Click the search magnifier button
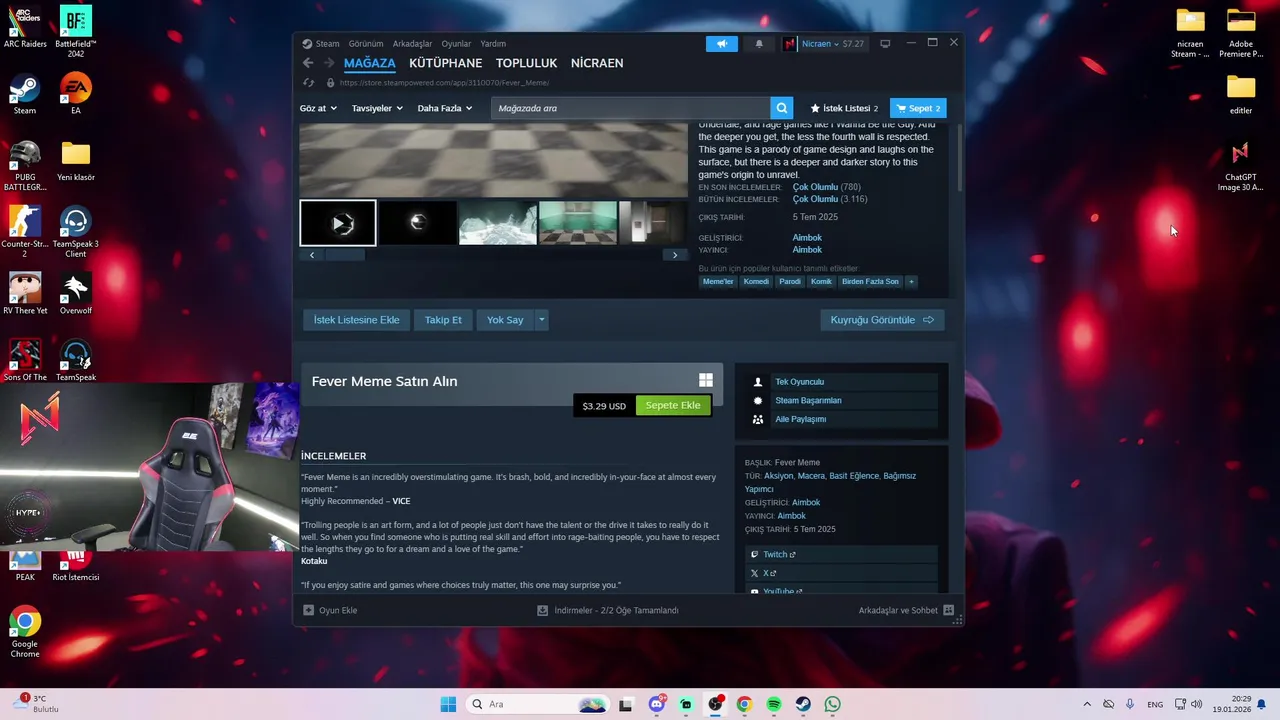The height and width of the screenshot is (720, 1280). click(x=782, y=108)
